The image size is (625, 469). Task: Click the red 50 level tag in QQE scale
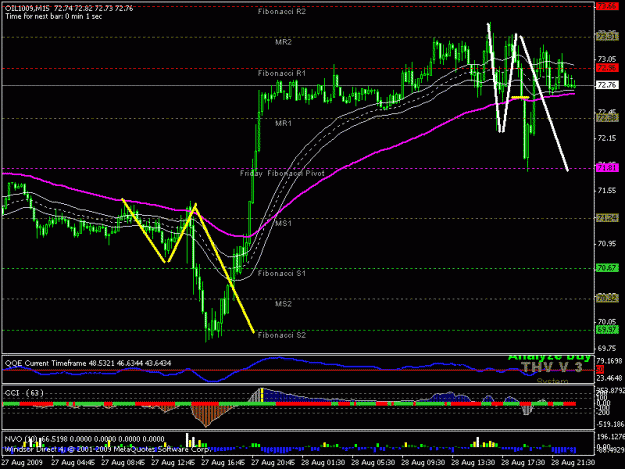599,370
